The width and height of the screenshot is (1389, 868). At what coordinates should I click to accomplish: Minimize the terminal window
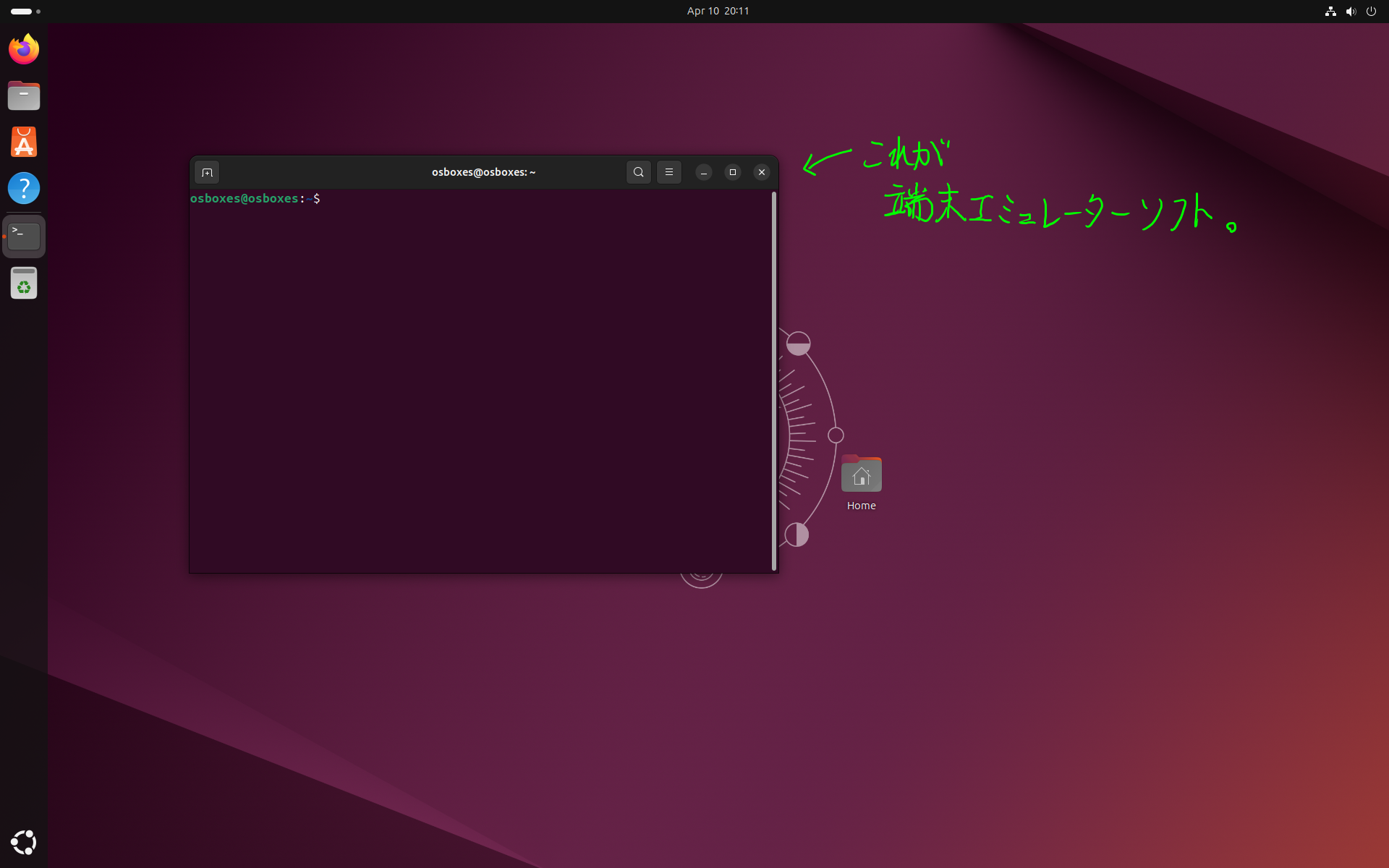point(703,172)
